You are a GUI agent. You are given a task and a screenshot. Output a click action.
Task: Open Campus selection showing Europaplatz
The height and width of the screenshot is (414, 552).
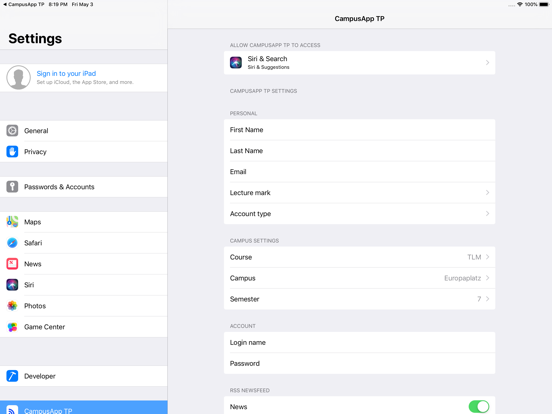tap(359, 278)
